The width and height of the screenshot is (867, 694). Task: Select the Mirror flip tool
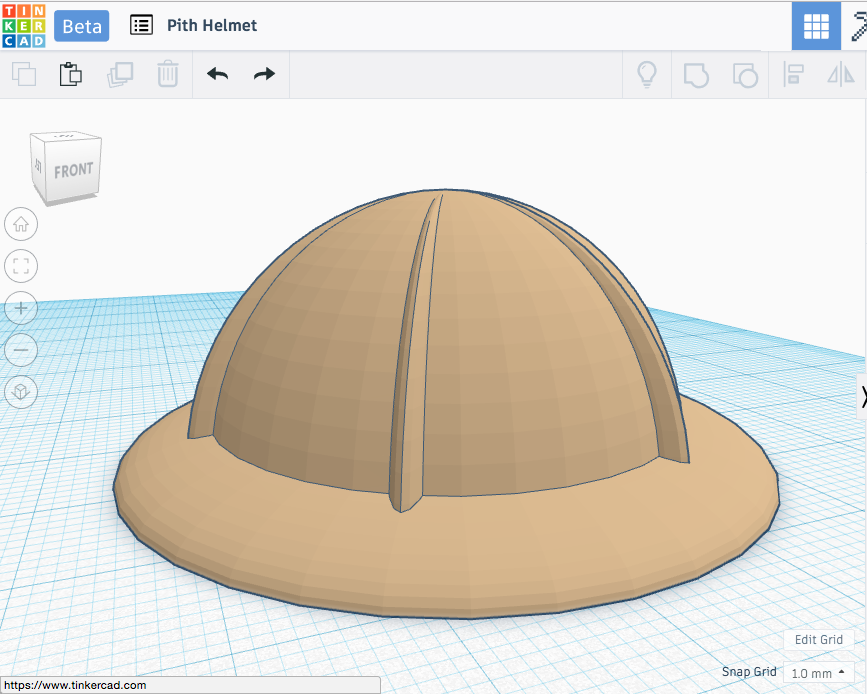(x=841, y=75)
